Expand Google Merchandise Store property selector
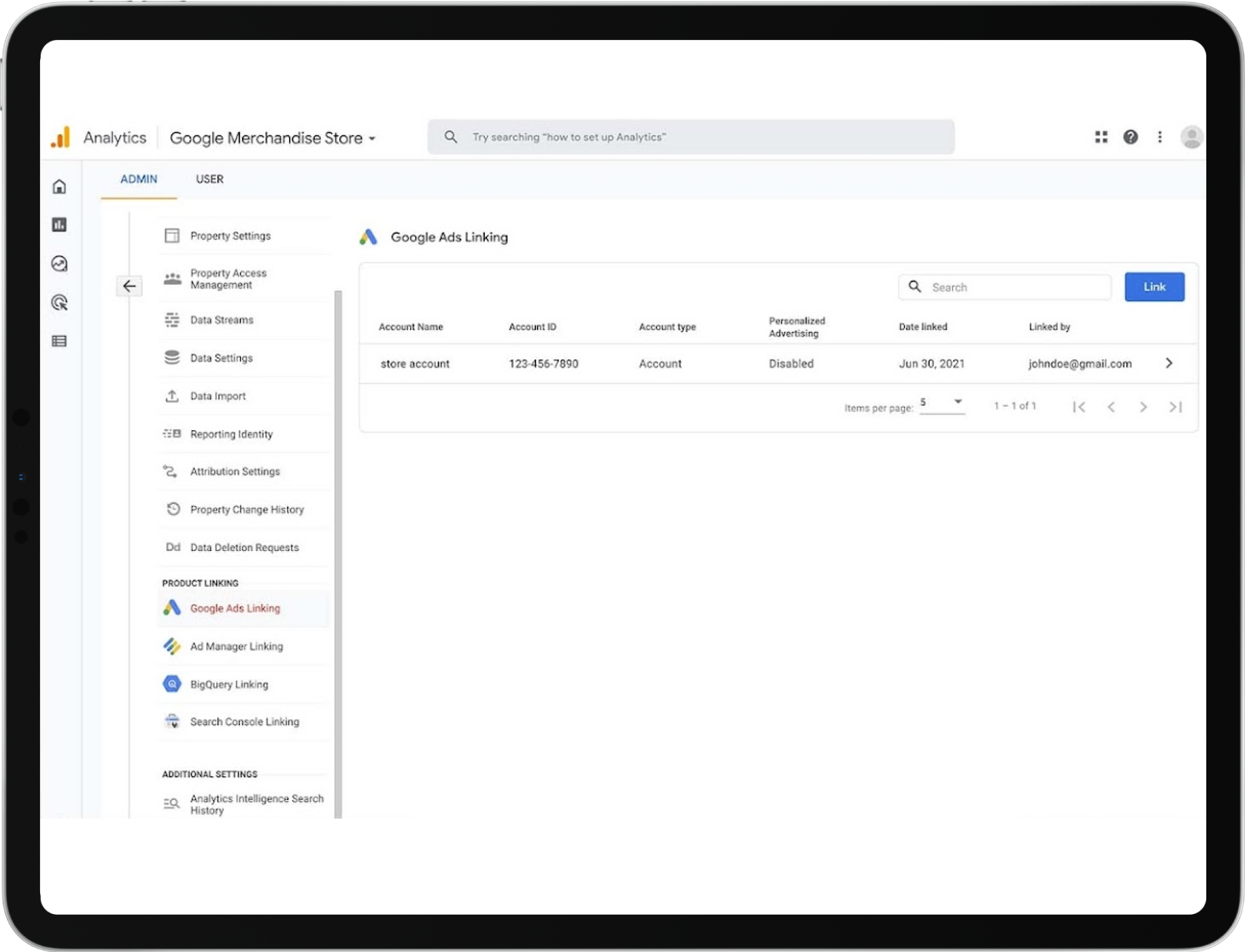Viewport: 1245px width, 952px height. [x=273, y=138]
